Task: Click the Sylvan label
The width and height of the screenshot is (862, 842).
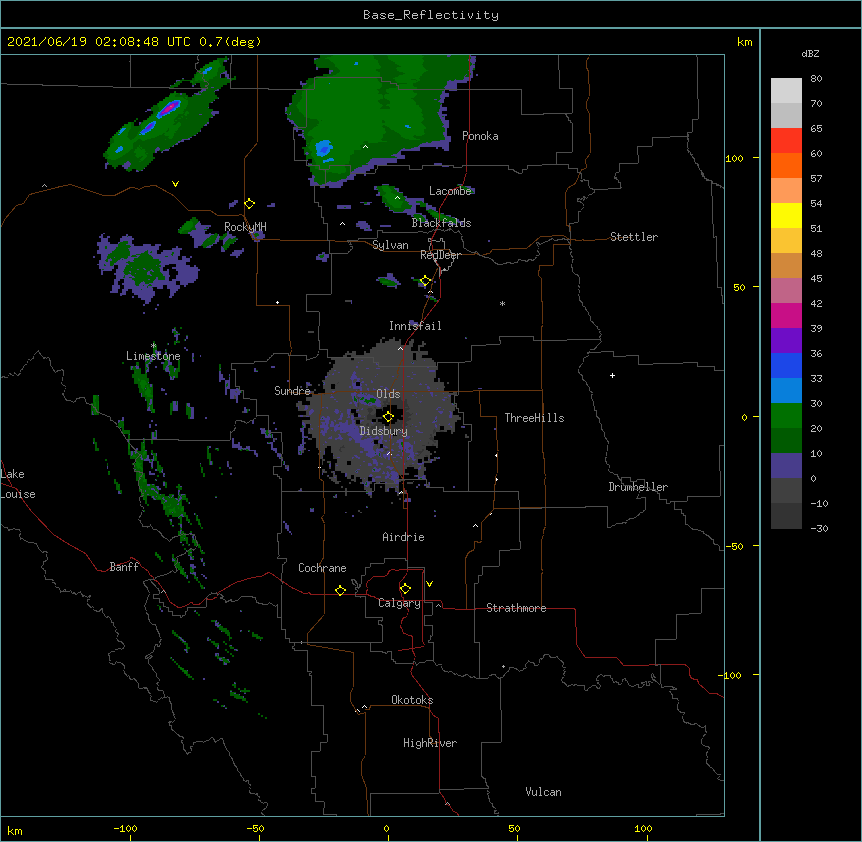Action: [390, 245]
